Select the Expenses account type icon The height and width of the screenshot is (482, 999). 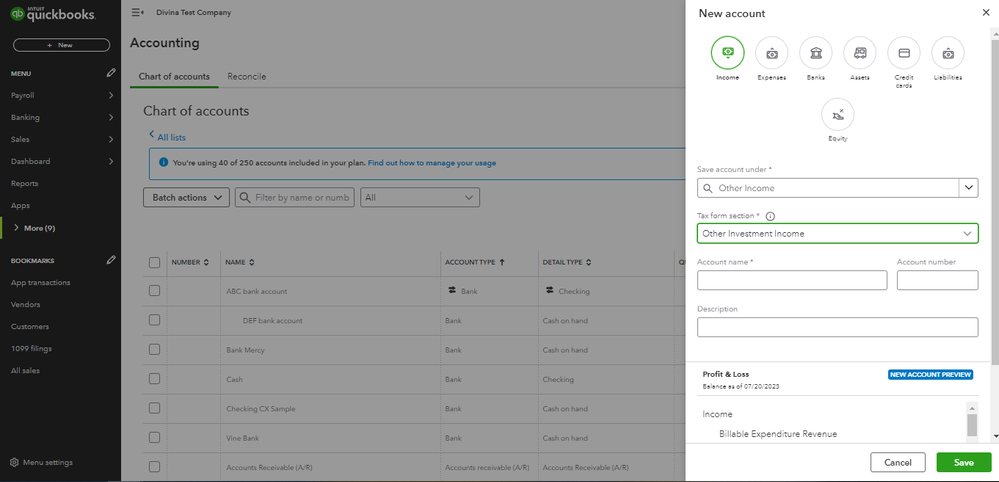pos(772,53)
